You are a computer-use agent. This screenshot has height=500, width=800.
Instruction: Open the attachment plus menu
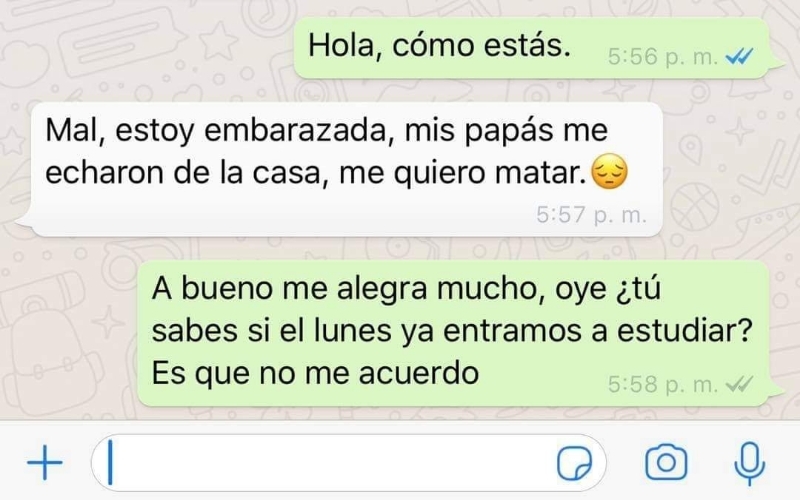pos(45,463)
